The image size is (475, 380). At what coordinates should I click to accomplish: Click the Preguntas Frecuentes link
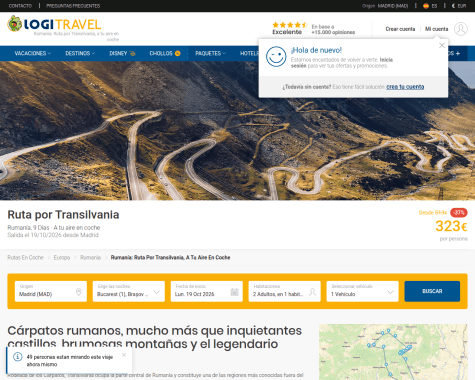click(73, 6)
